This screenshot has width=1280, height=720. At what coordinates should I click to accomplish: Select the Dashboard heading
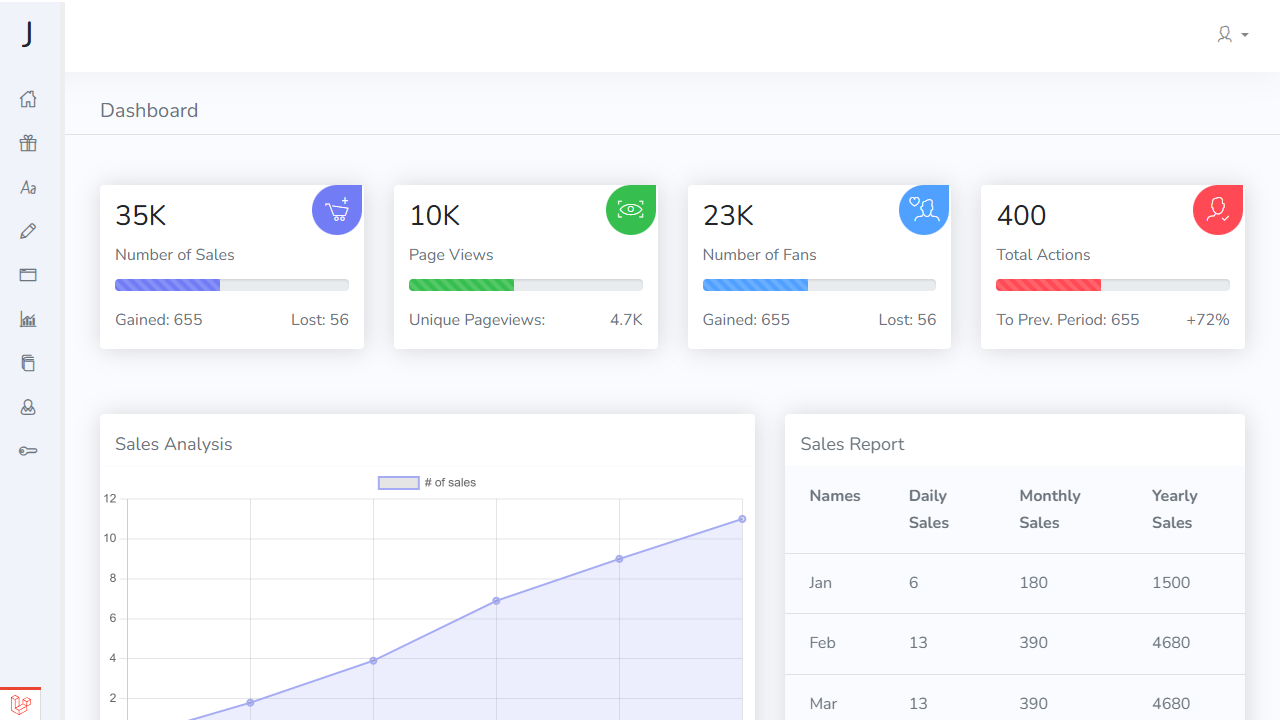click(148, 110)
